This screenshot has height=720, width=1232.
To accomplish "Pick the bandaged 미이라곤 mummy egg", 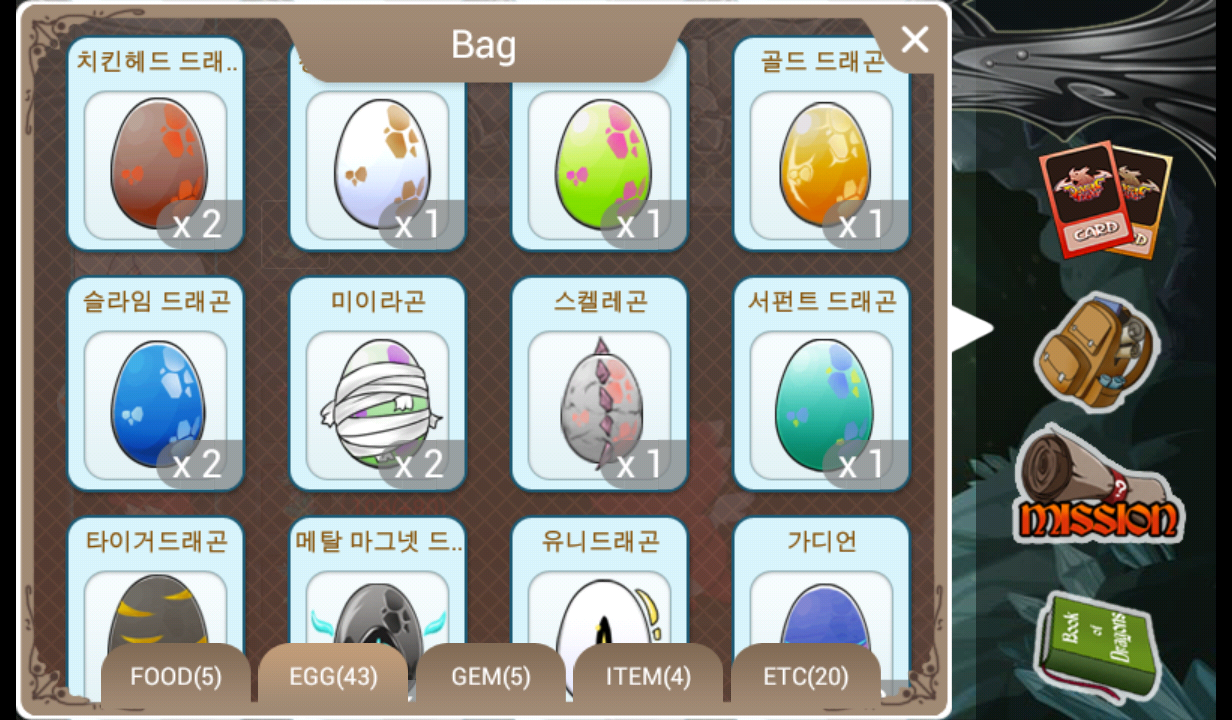I will pos(378,384).
